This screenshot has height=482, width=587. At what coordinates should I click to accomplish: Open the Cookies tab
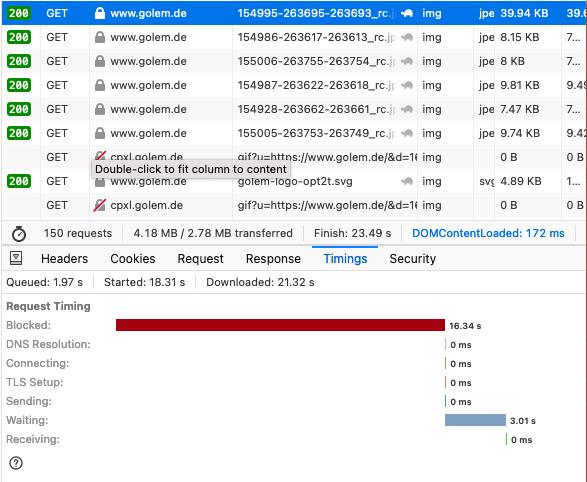point(133,259)
